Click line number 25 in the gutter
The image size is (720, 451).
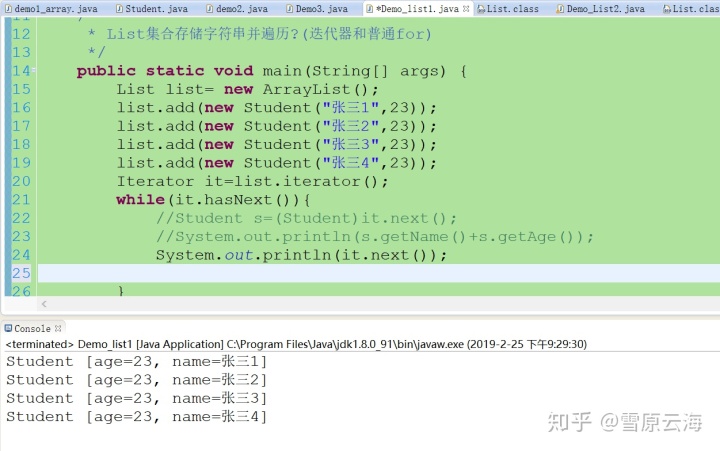pyautogui.click(x=21, y=273)
